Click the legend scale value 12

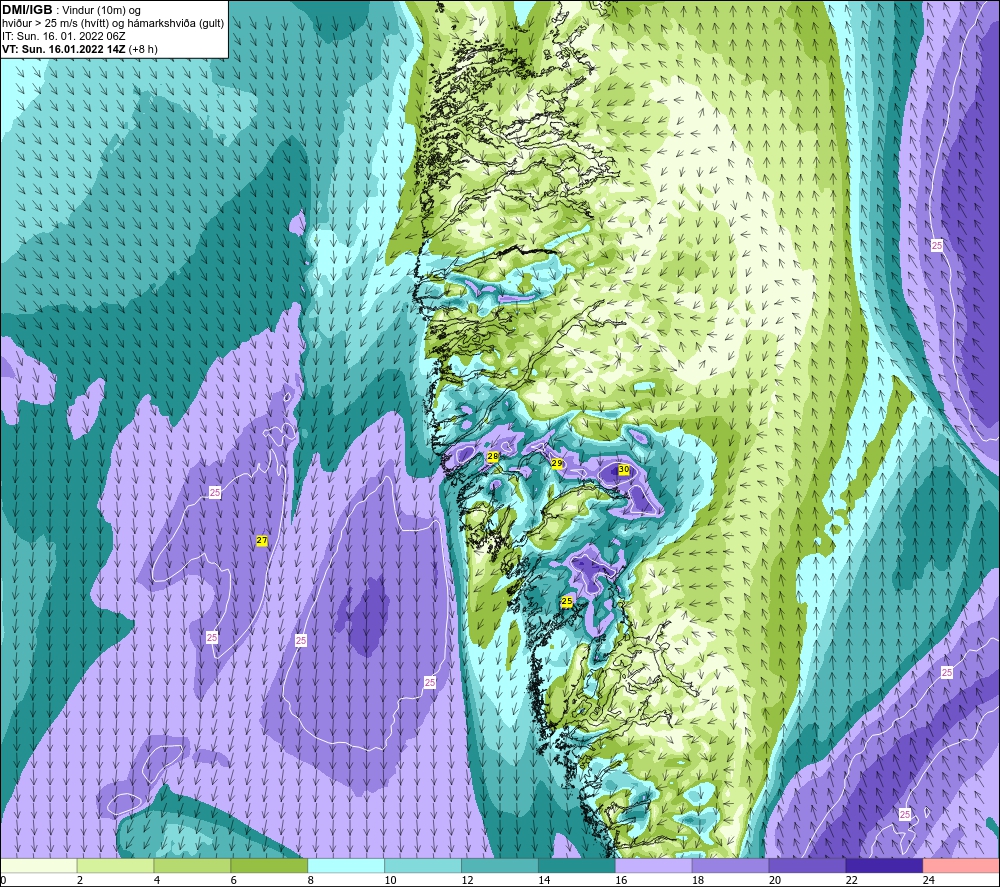pos(467,880)
